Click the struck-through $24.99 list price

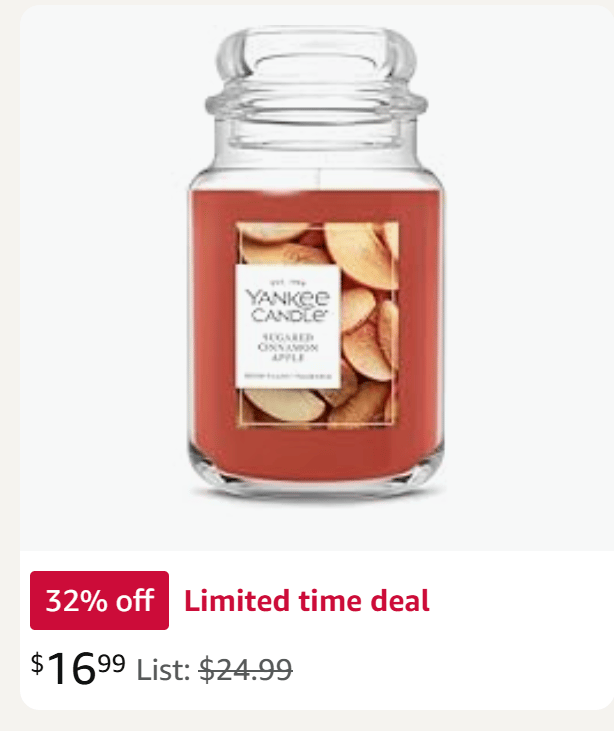point(246,670)
